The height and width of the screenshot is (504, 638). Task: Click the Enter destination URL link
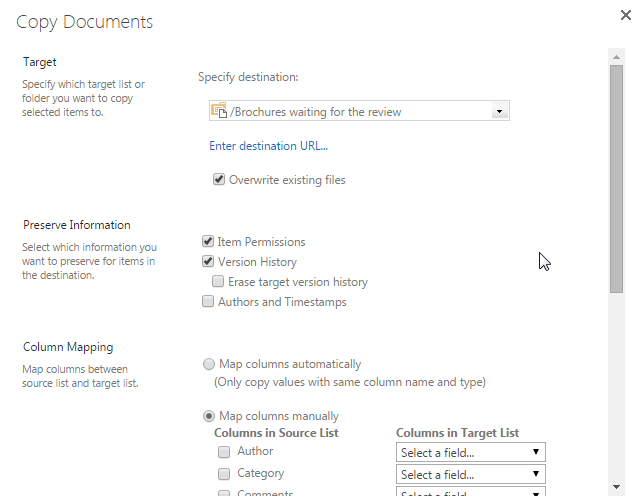coord(268,146)
